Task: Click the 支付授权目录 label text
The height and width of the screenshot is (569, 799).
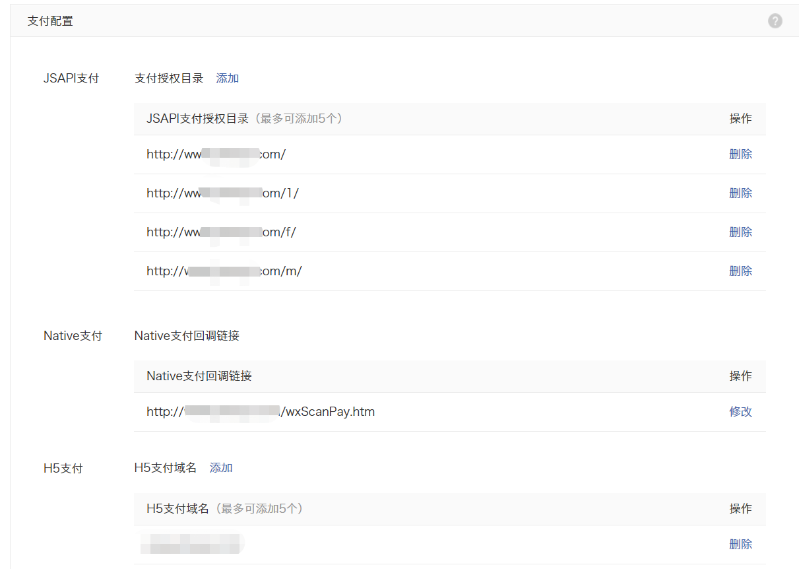Action: click(x=169, y=78)
